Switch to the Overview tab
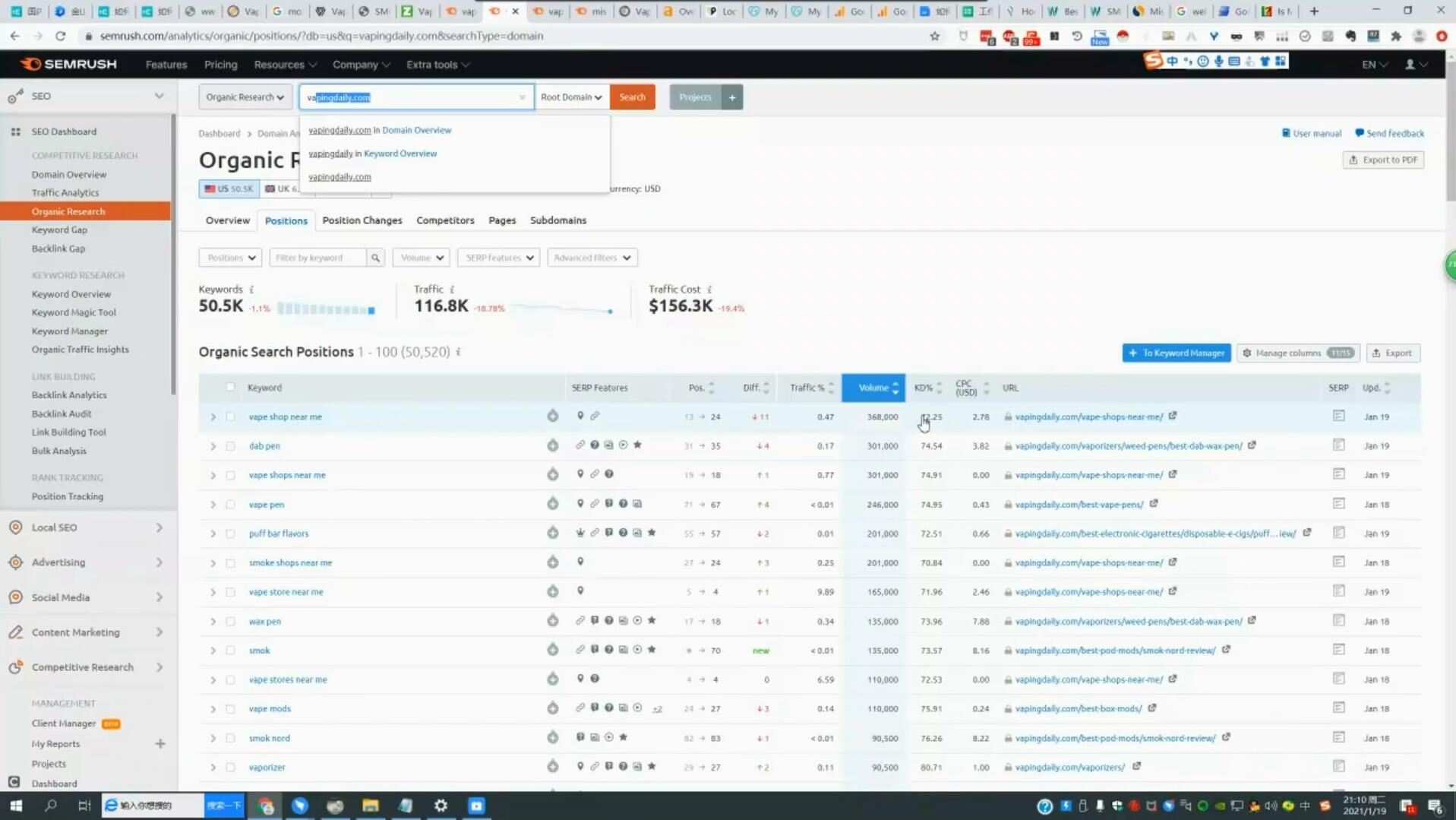 tap(227, 220)
